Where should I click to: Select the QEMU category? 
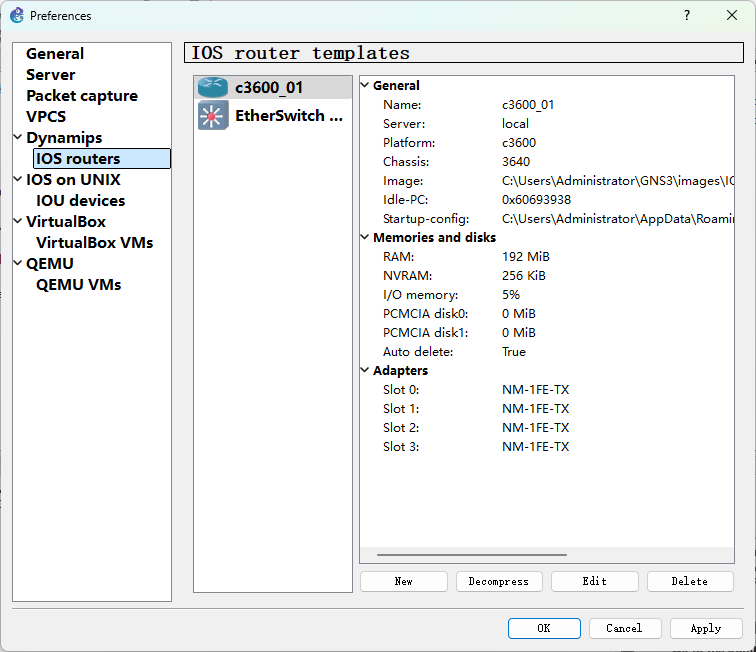pos(50,263)
